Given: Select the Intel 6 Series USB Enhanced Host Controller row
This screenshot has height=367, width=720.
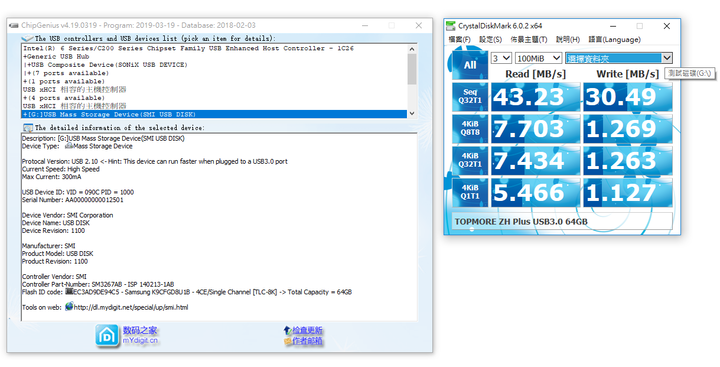Looking at the screenshot, I should [214, 48].
